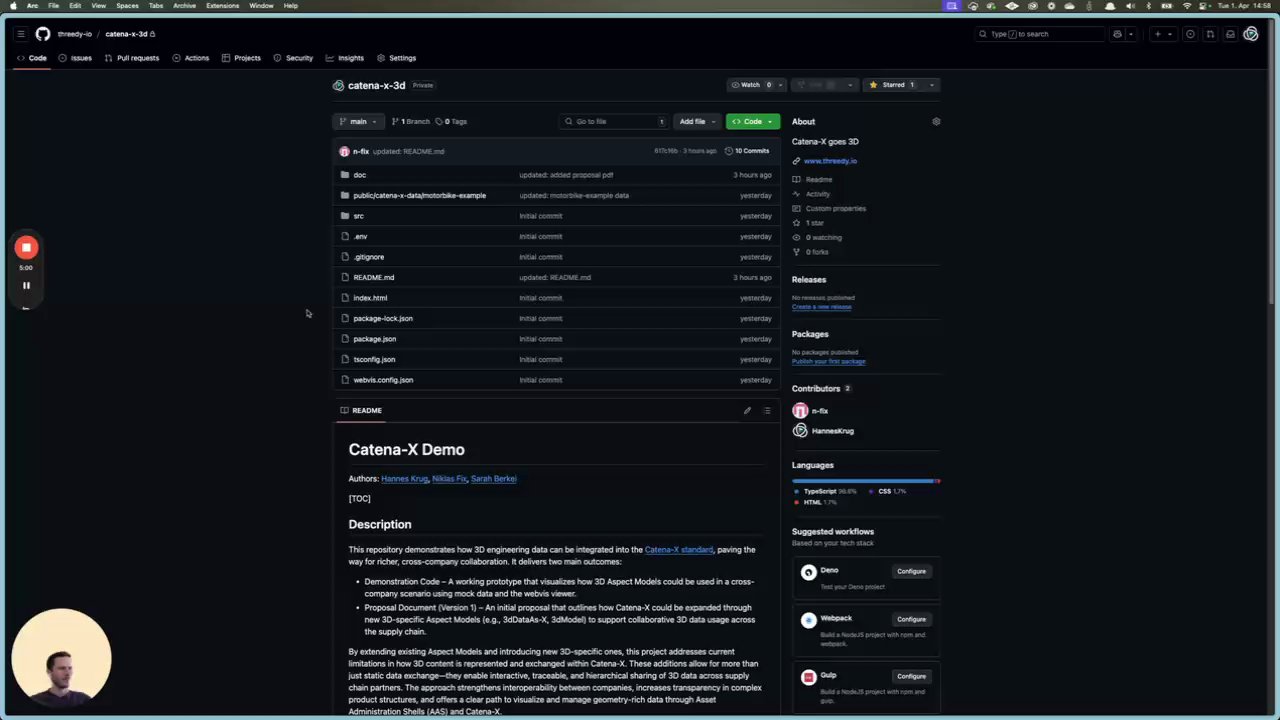The width and height of the screenshot is (1280, 720).
Task: Click the Create a new release link
Action: point(822,307)
